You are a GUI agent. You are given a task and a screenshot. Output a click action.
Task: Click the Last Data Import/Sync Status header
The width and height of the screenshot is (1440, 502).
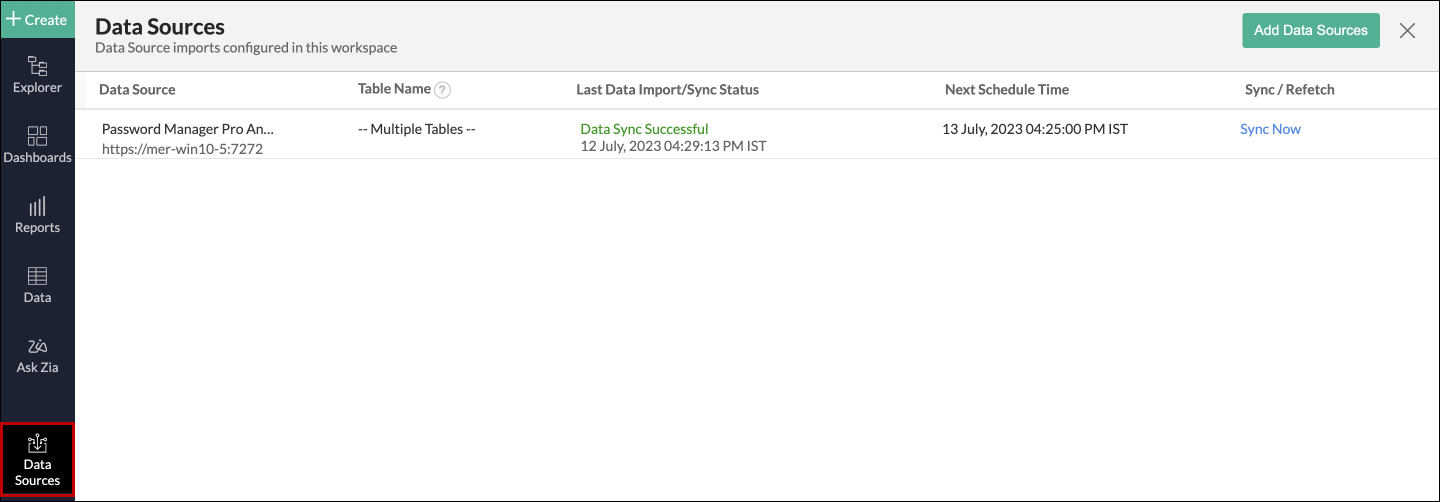(x=667, y=89)
